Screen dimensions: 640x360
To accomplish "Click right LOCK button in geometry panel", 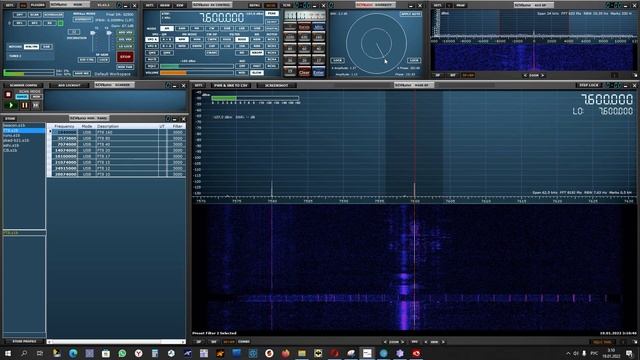I will pyautogui.click(x=414, y=60).
